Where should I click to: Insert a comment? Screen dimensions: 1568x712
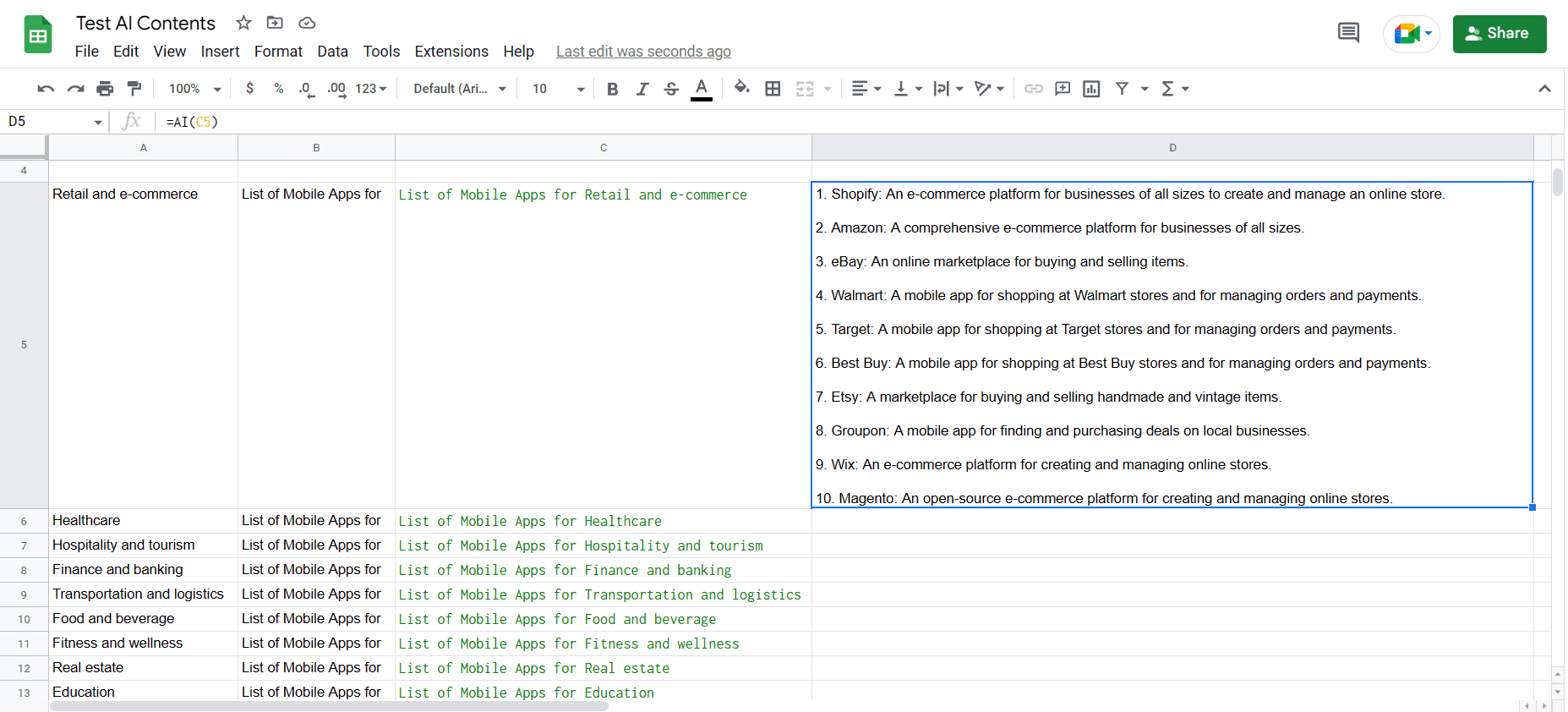pyautogui.click(x=1063, y=89)
